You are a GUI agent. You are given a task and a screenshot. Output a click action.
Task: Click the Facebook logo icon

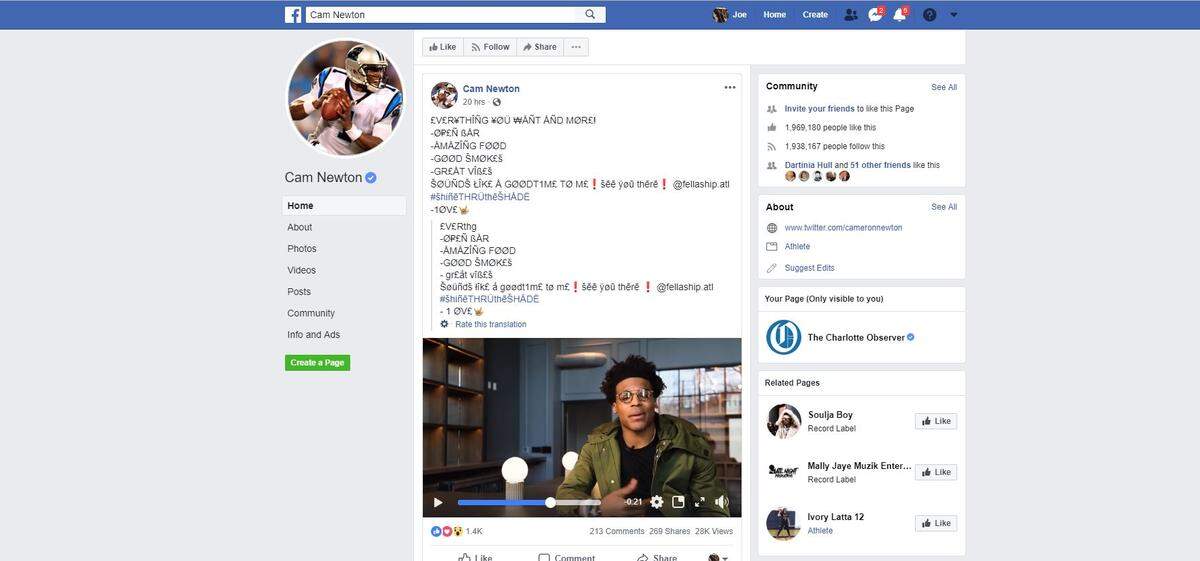pyautogui.click(x=293, y=15)
